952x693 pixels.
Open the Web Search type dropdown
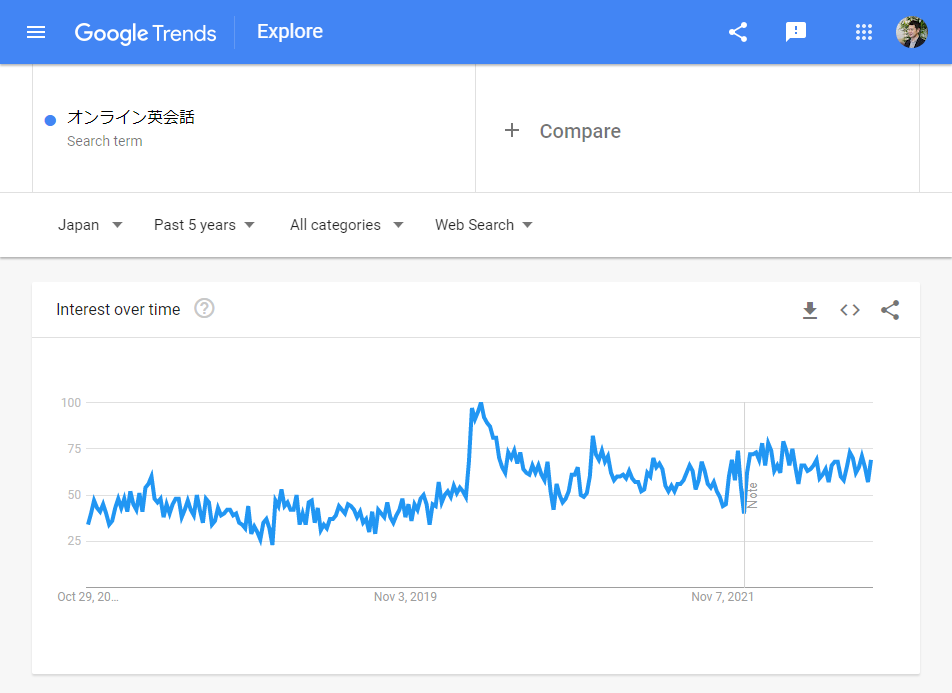click(x=484, y=225)
